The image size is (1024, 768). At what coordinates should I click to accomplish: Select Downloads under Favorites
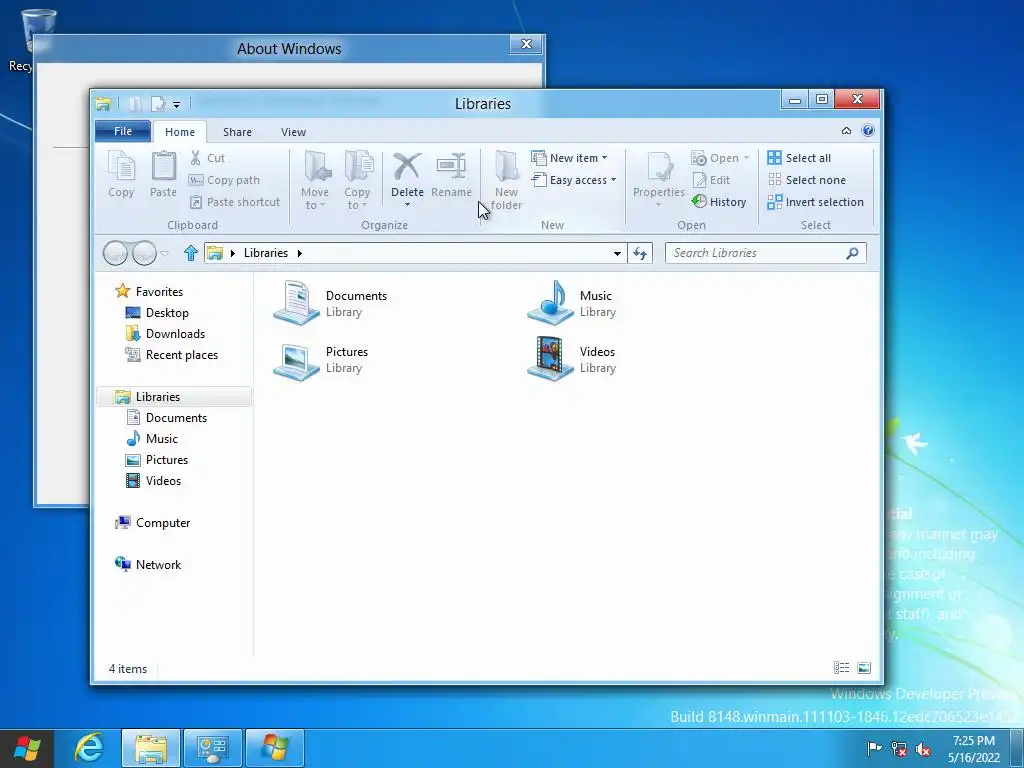165,334
